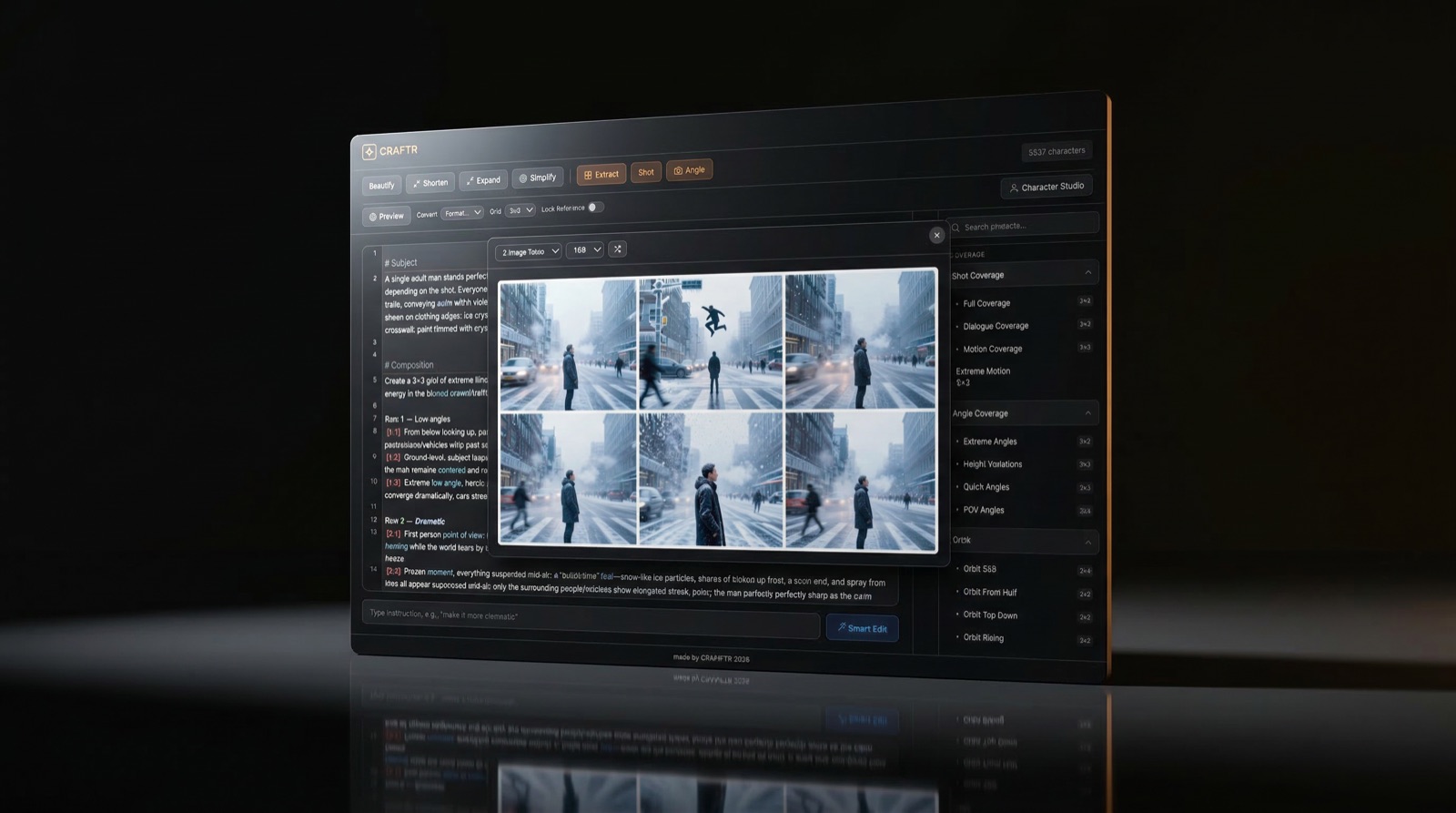Click the 'Row 2 — Dramatic' line

click(x=415, y=521)
